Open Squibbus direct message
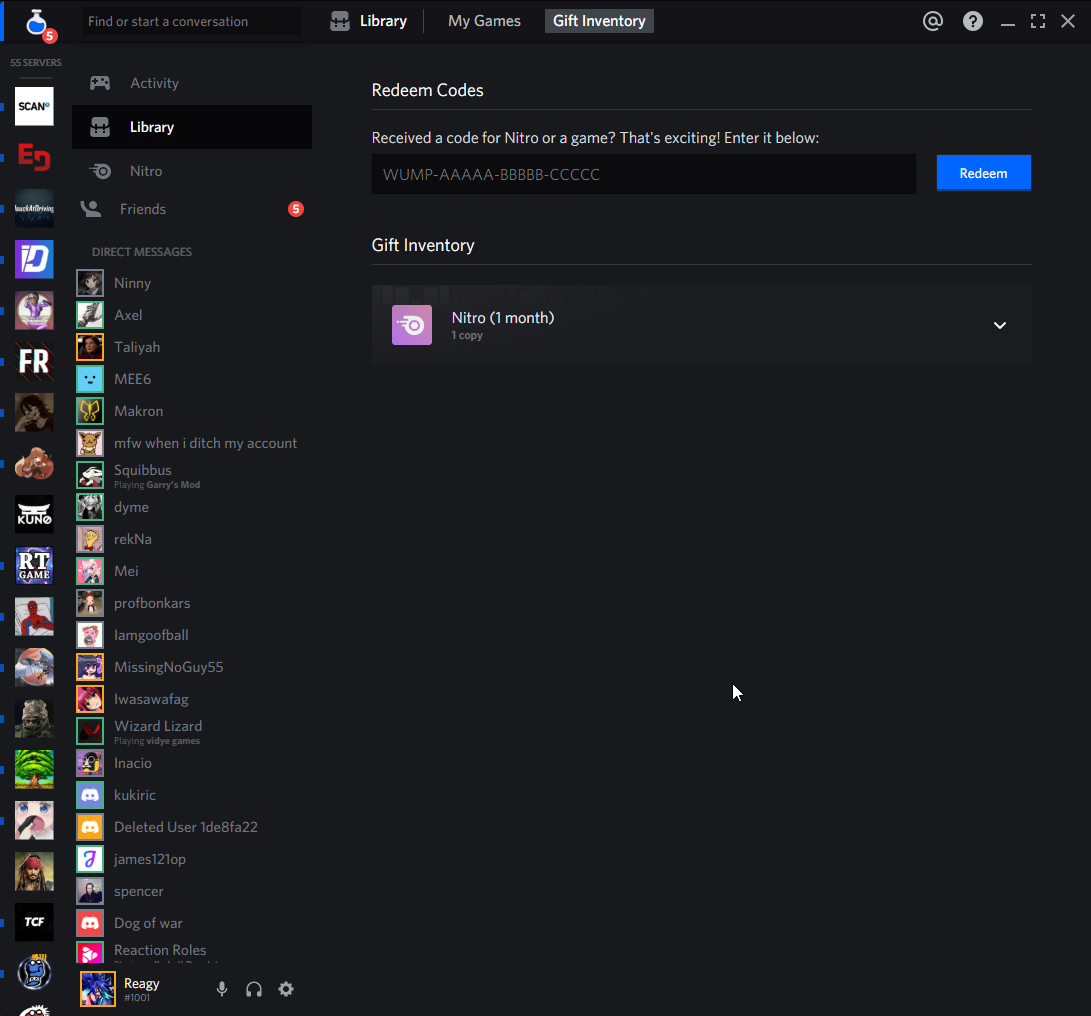 pos(192,475)
